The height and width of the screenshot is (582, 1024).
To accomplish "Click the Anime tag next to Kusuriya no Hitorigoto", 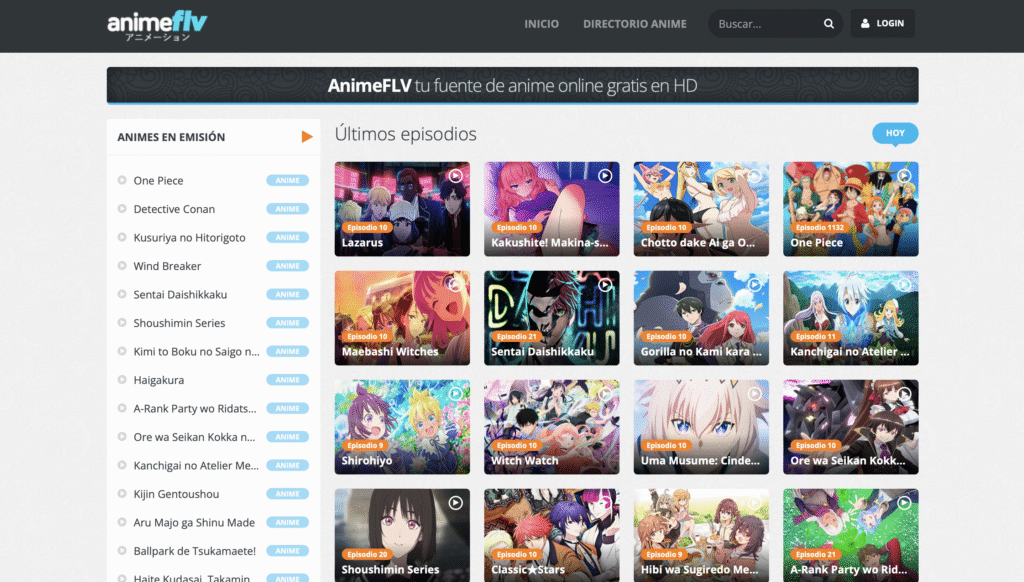I will (287, 237).
